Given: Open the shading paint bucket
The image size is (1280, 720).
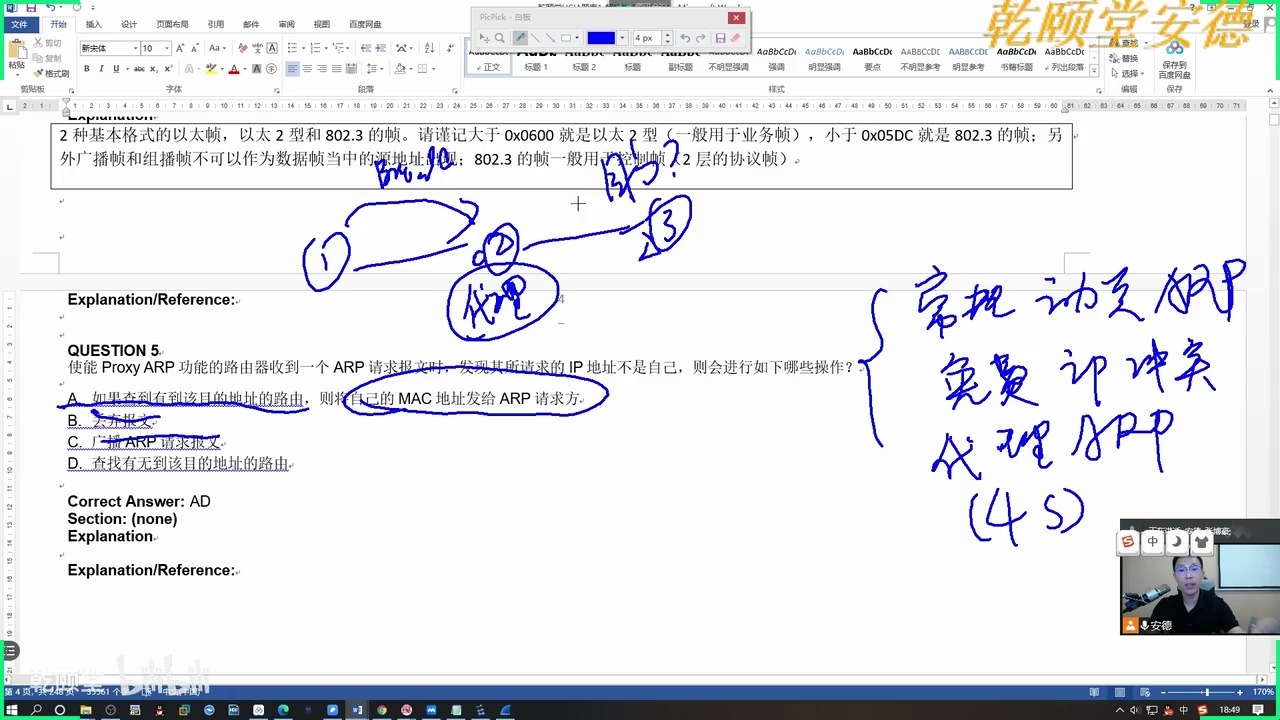Looking at the screenshot, I should (399, 69).
